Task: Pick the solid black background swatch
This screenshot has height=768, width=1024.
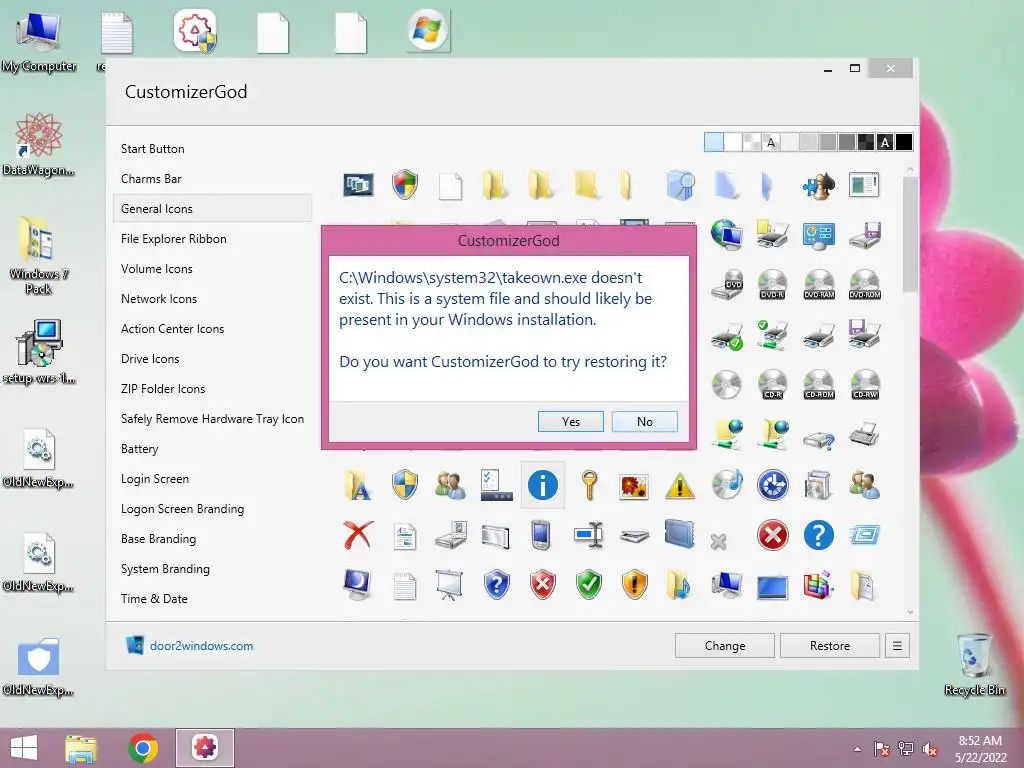Action: (904, 142)
